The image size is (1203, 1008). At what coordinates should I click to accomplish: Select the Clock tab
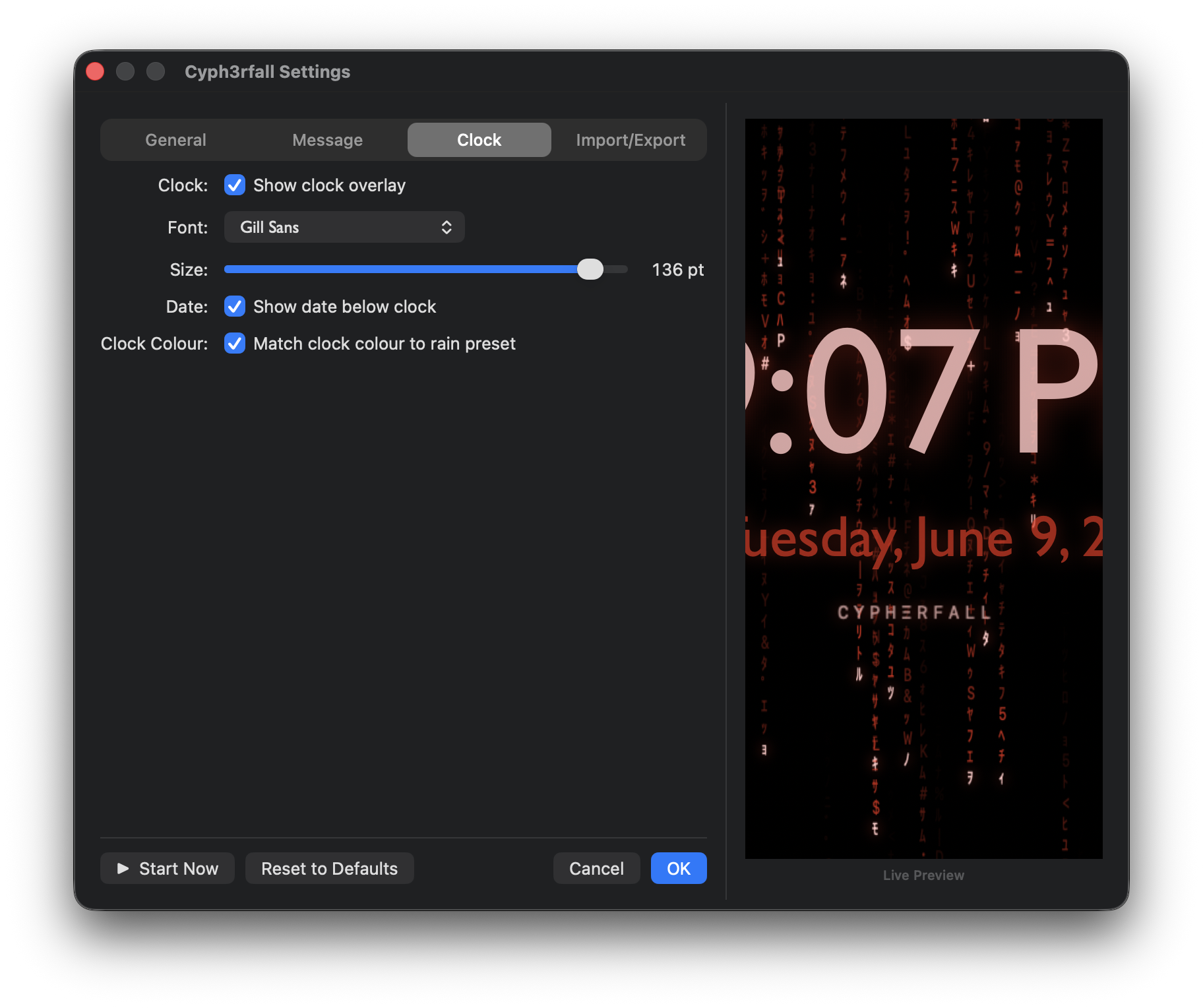[x=479, y=140]
